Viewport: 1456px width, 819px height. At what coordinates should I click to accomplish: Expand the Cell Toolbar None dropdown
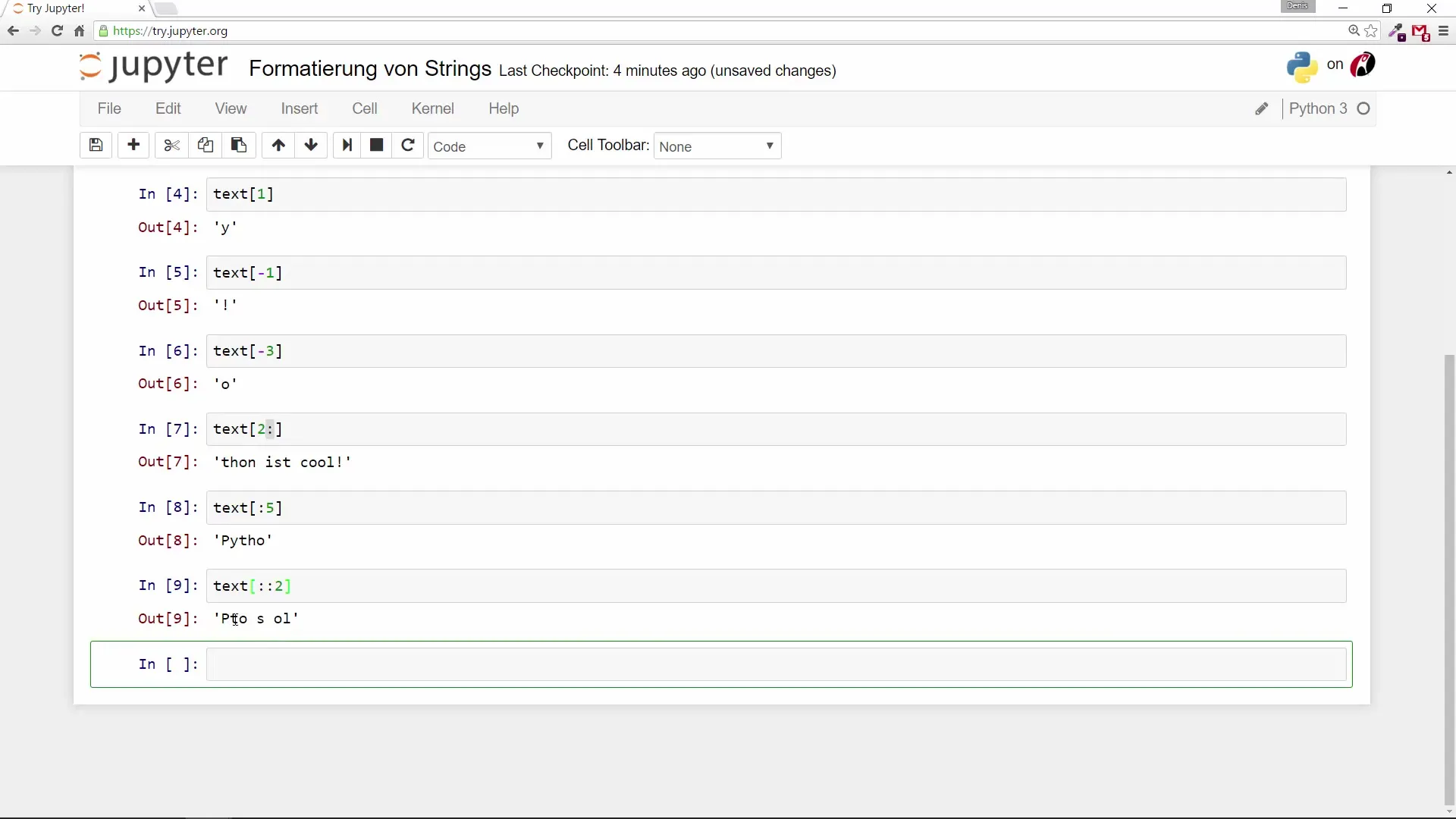(x=717, y=146)
